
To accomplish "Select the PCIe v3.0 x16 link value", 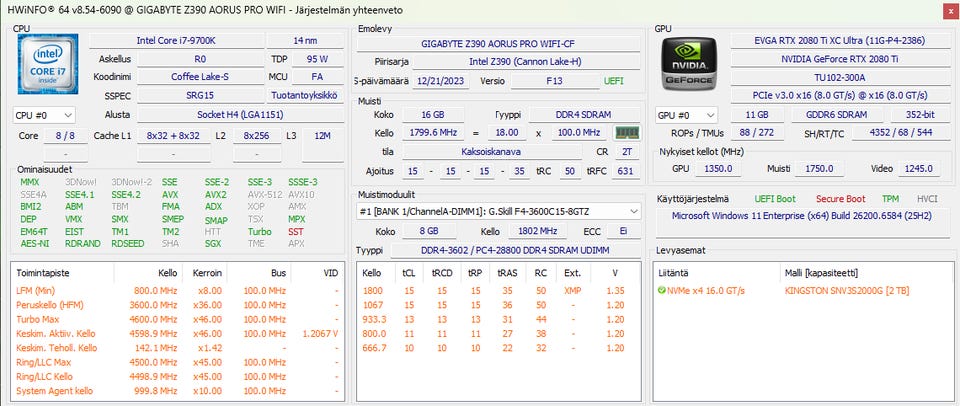I will tap(839, 96).
